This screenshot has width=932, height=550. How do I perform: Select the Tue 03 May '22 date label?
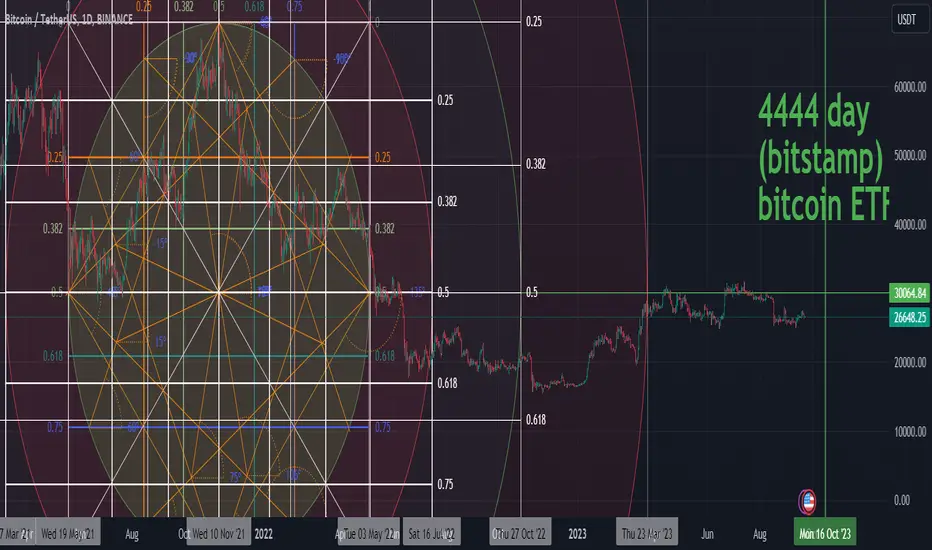[369, 533]
